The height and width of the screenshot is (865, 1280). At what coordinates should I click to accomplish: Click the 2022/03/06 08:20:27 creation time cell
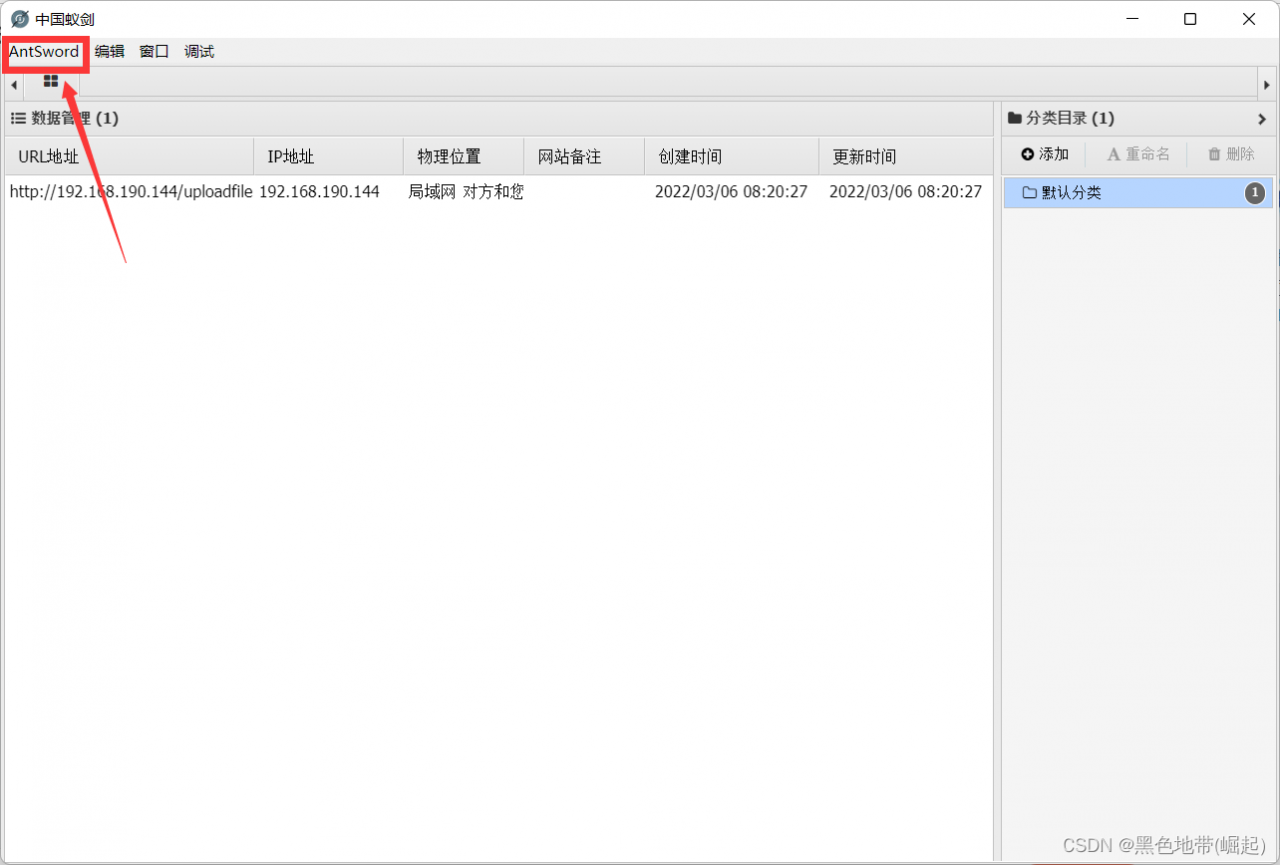(731, 192)
